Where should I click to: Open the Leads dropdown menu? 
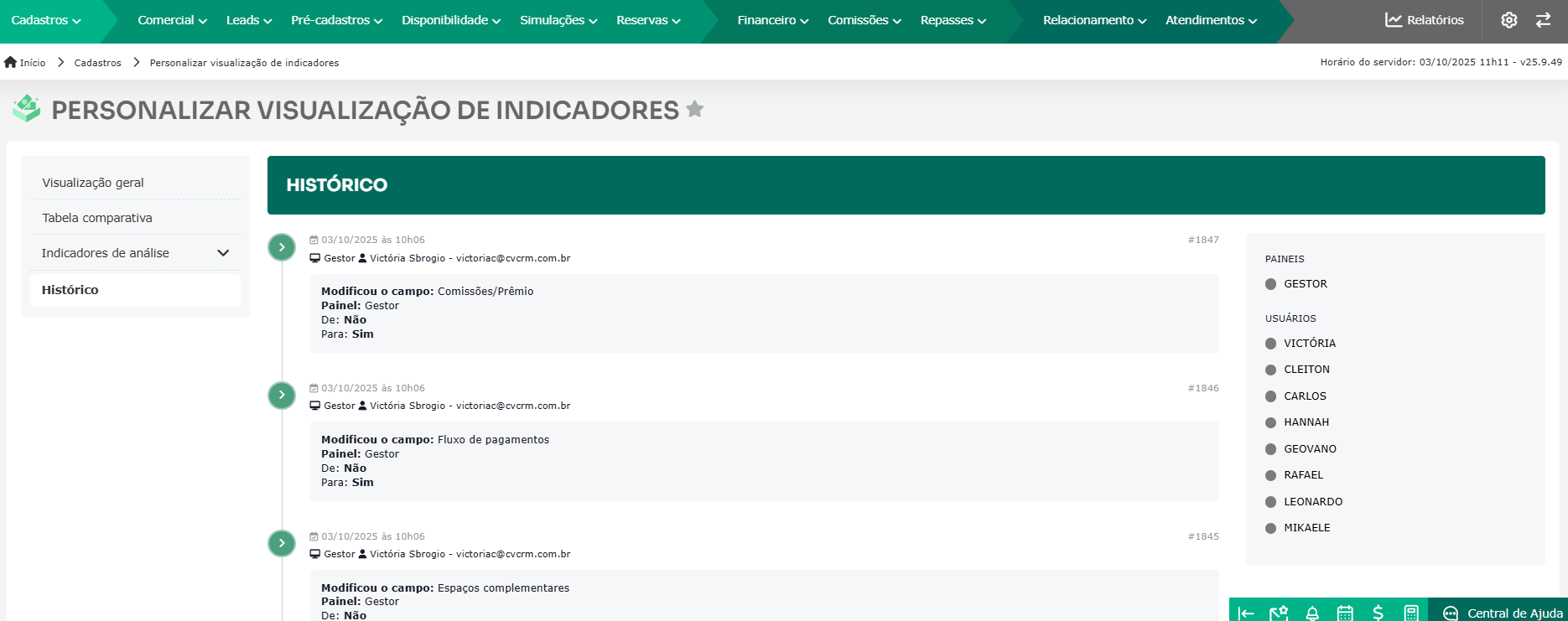click(x=249, y=20)
